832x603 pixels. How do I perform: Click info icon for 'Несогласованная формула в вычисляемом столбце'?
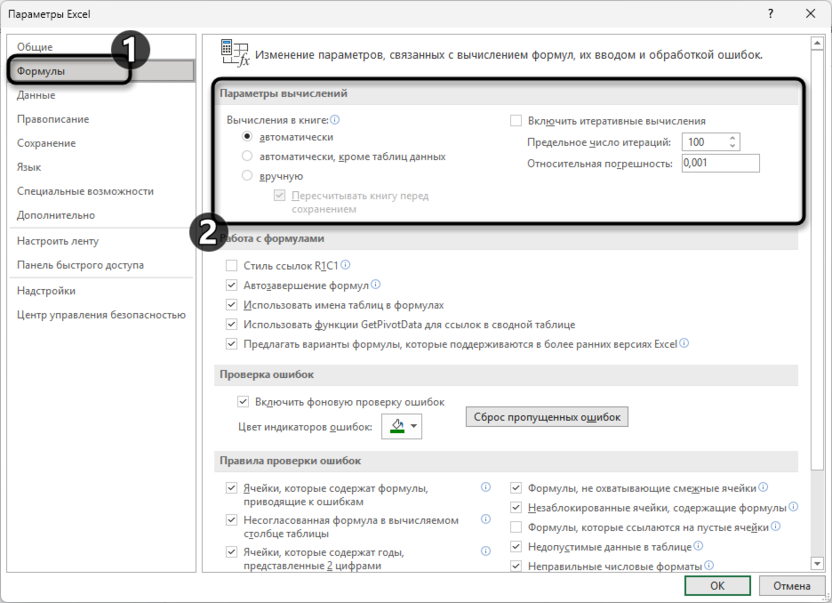(486, 519)
